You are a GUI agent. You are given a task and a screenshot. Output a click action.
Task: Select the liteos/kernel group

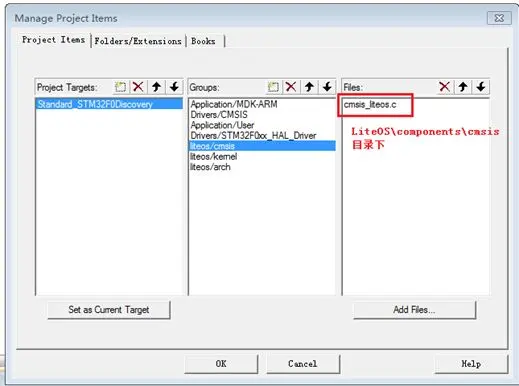[262, 156]
